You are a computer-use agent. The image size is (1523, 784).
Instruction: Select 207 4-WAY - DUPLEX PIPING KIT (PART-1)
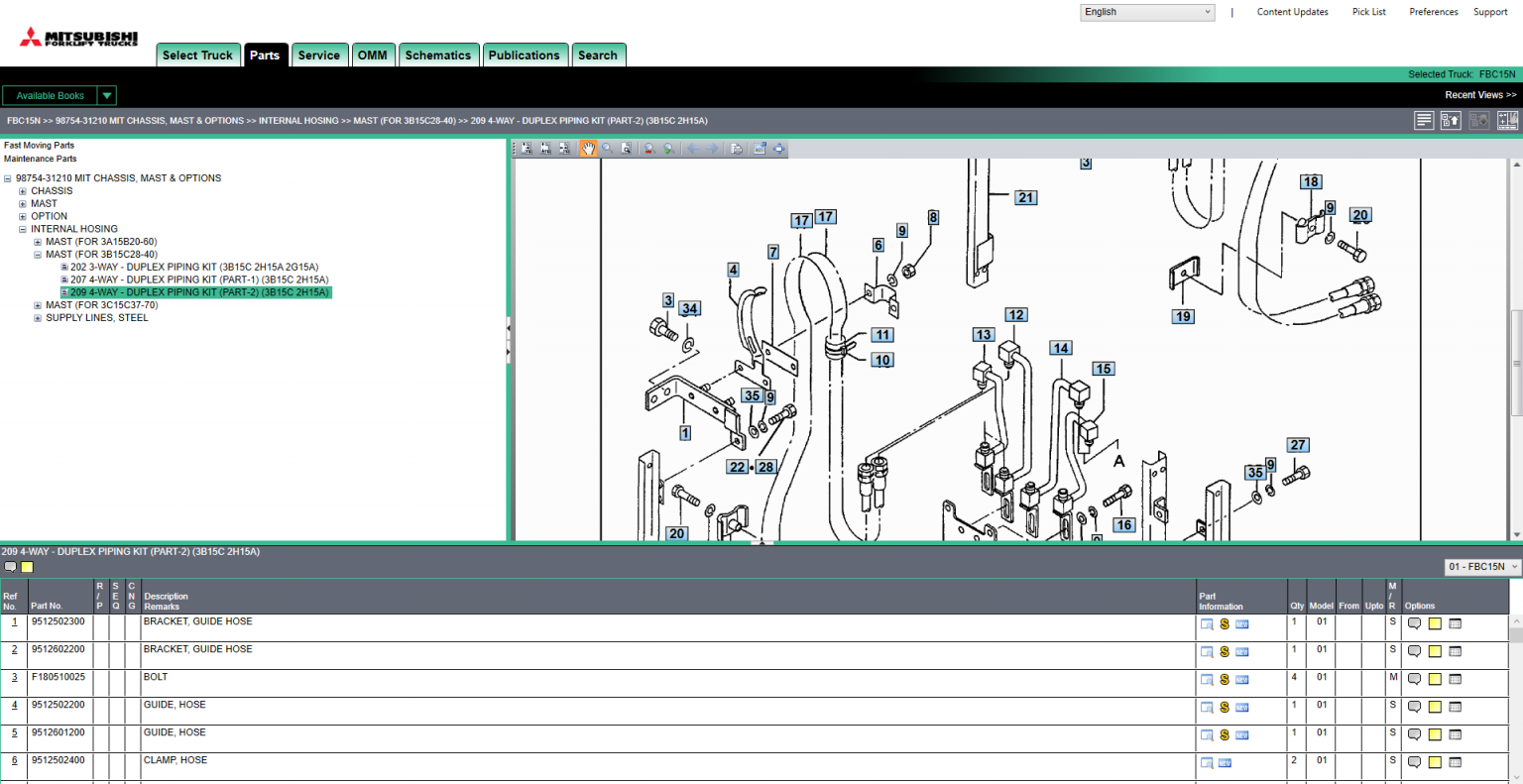click(x=199, y=280)
